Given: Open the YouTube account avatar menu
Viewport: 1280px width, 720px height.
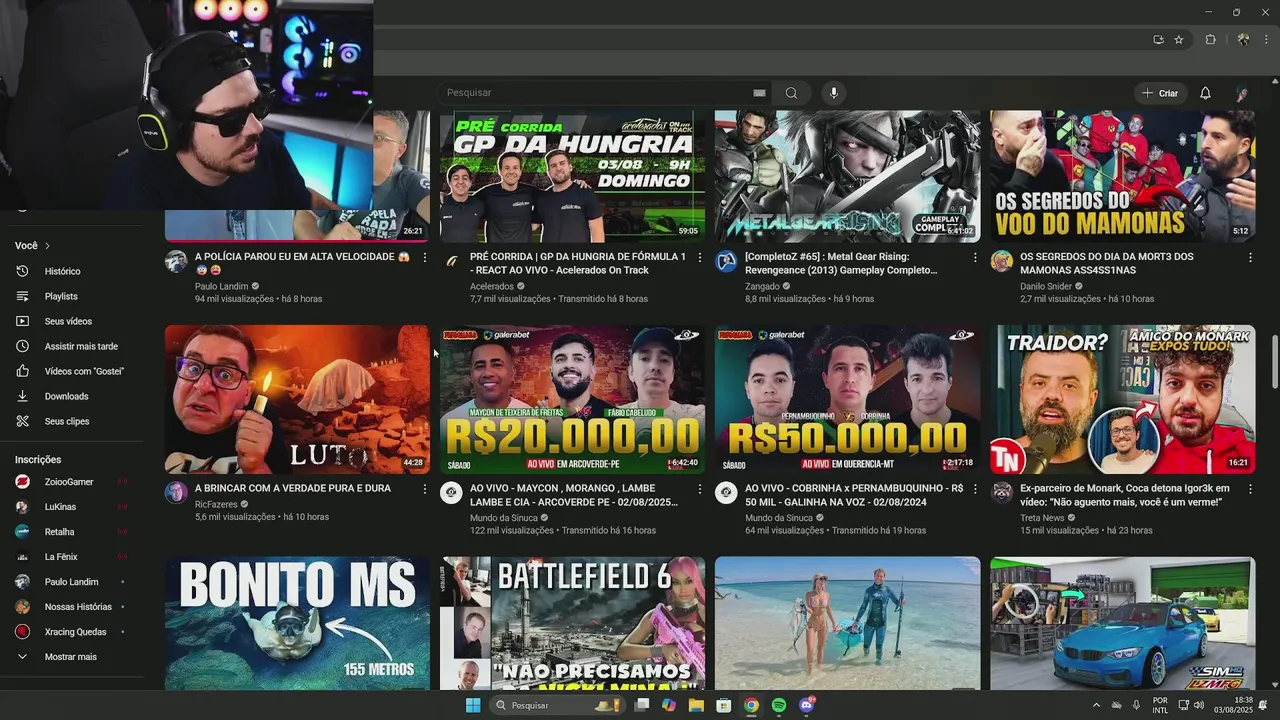Looking at the screenshot, I should point(1242,93).
